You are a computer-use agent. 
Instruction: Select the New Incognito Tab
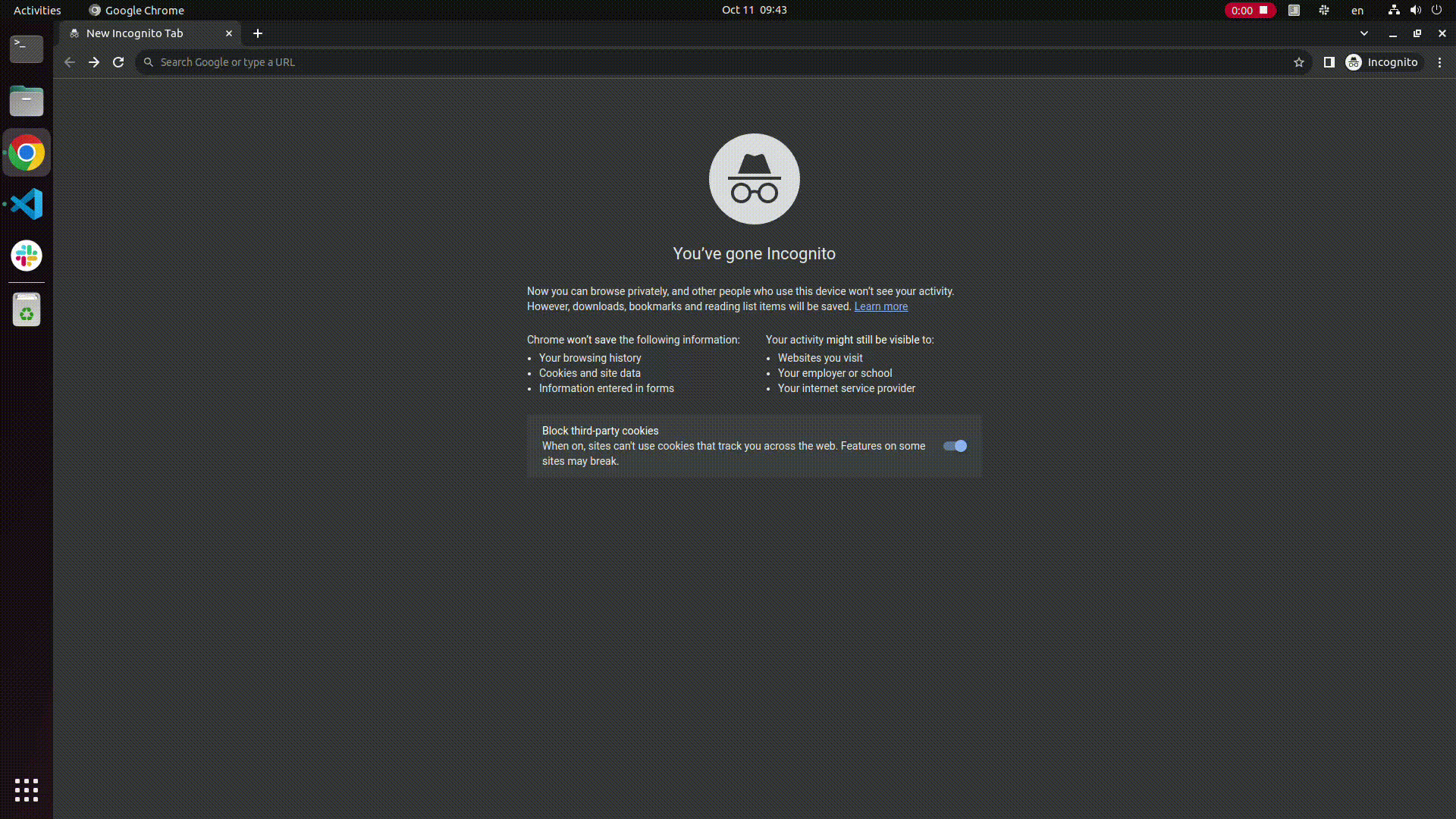(x=150, y=33)
